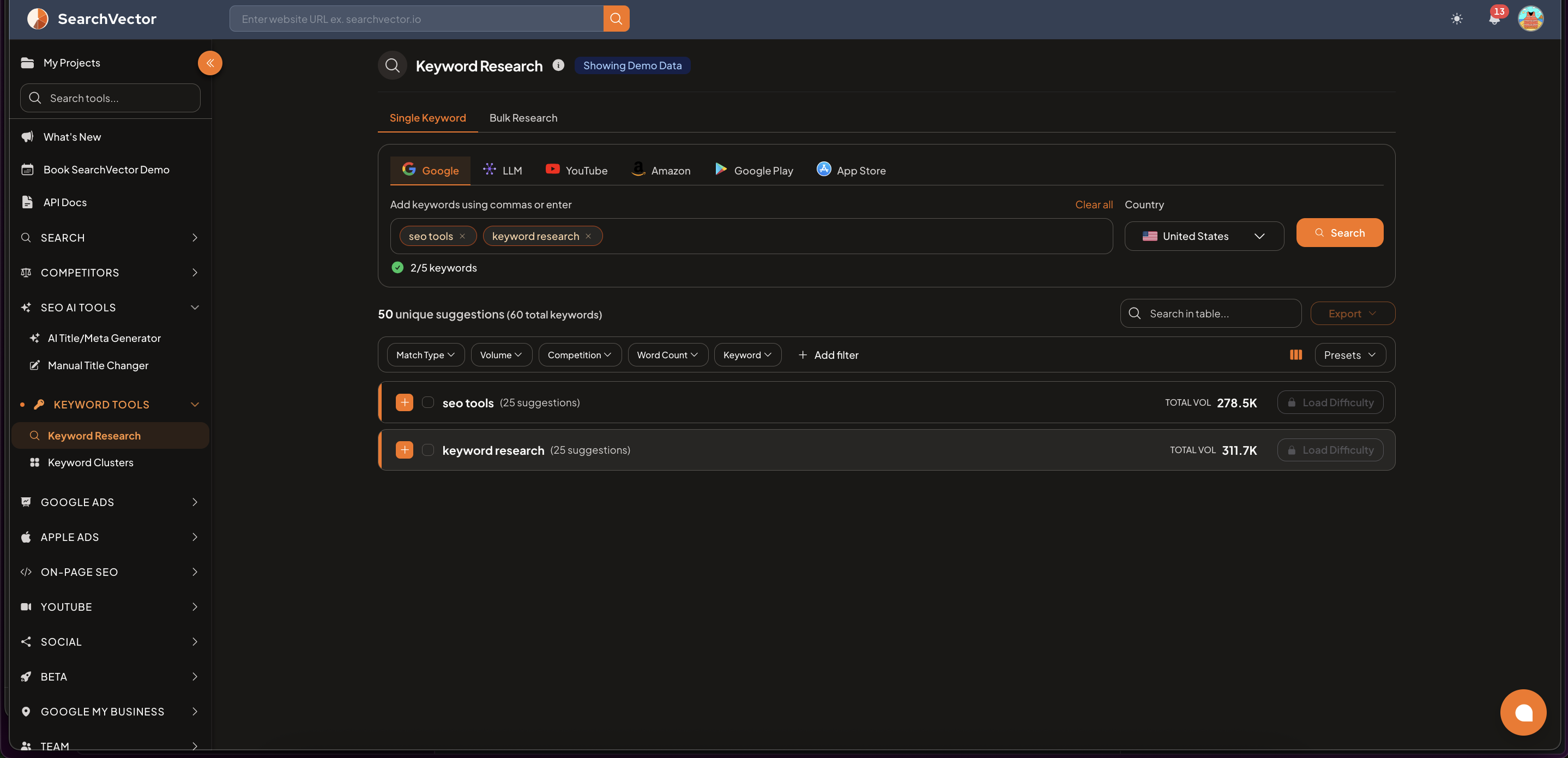This screenshot has width=1568, height=758.
Task: Expand the keyword research group plus icon
Action: tap(404, 450)
